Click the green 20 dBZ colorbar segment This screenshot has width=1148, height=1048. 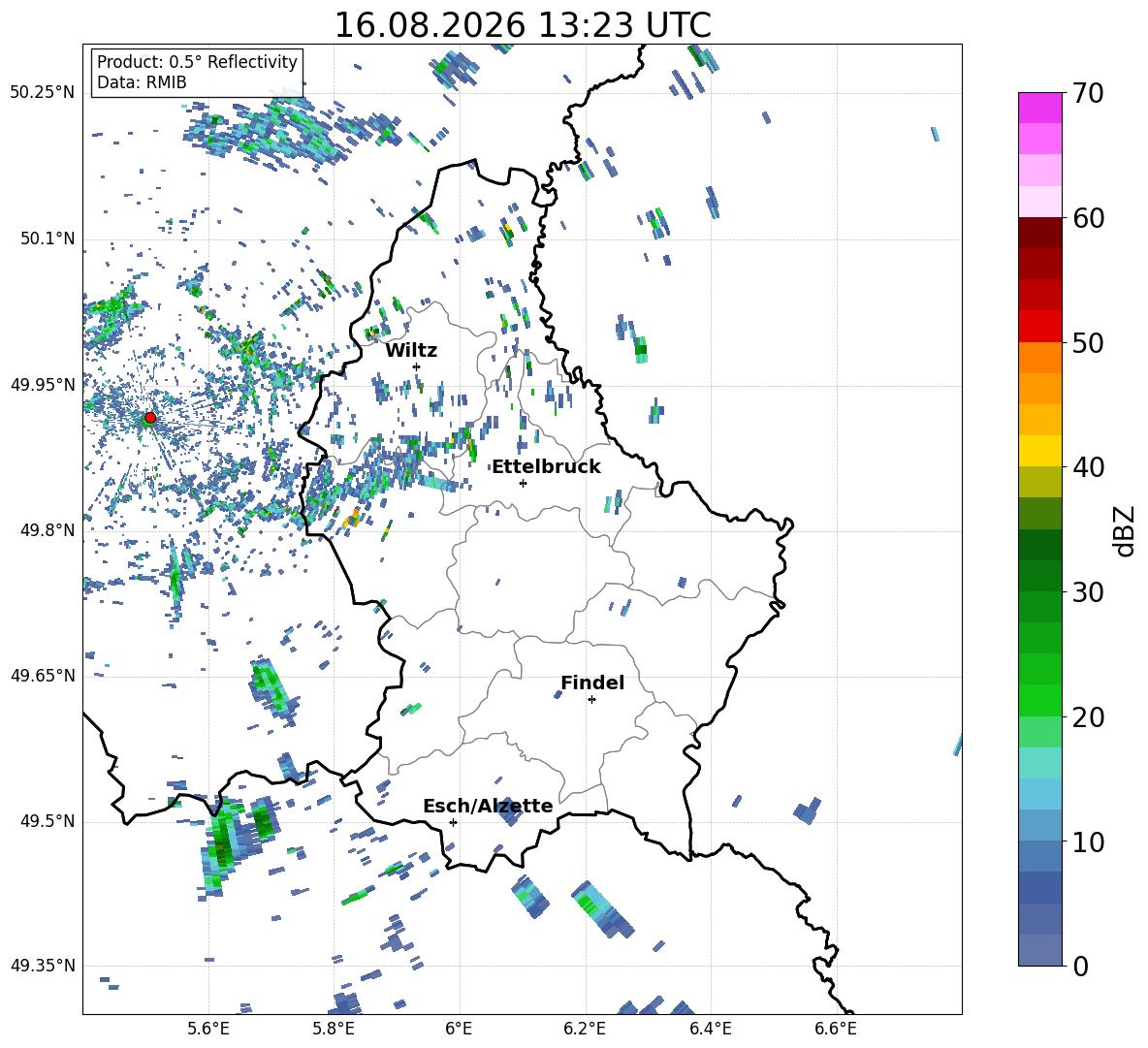point(1039,700)
